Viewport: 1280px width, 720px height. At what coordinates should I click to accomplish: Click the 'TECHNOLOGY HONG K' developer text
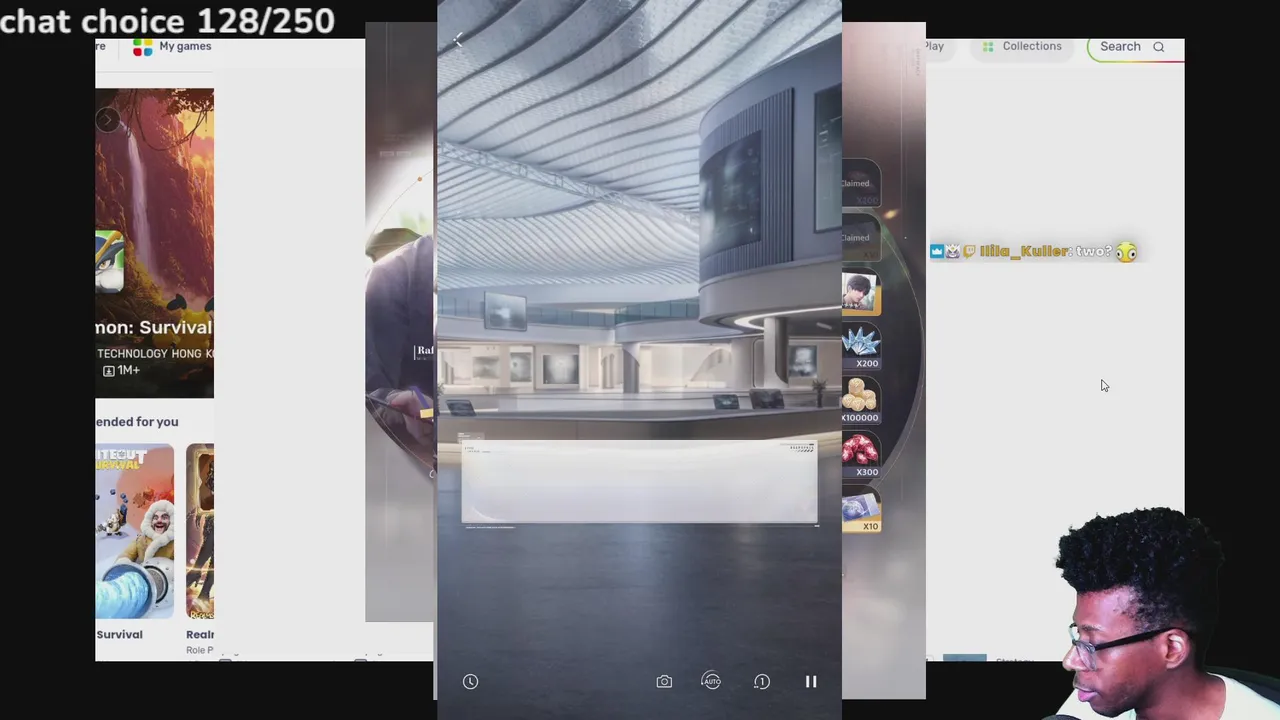(x=155, y=354)
